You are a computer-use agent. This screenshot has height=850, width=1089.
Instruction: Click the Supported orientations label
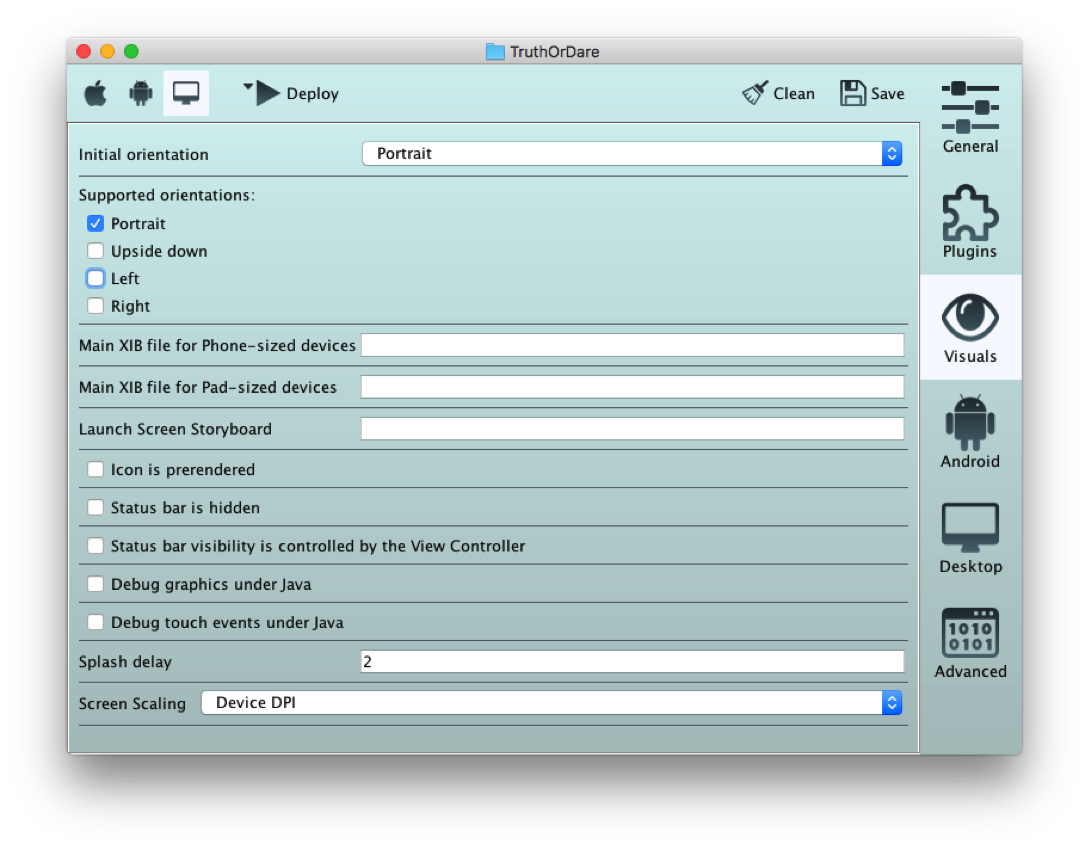tap(167, 195)
